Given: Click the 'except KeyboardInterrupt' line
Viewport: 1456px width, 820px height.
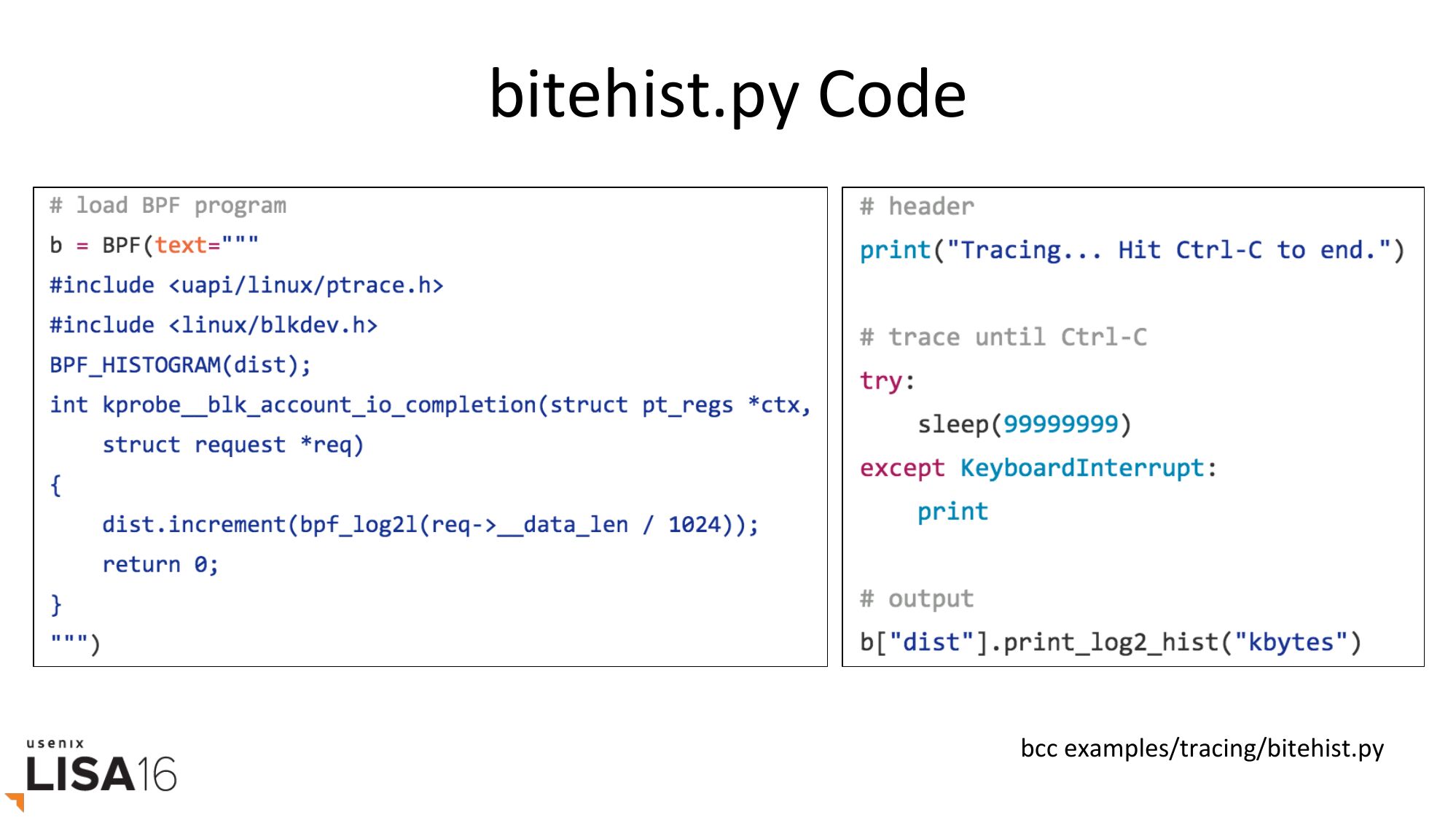Looking at the screenshot, I should 1038,468.
